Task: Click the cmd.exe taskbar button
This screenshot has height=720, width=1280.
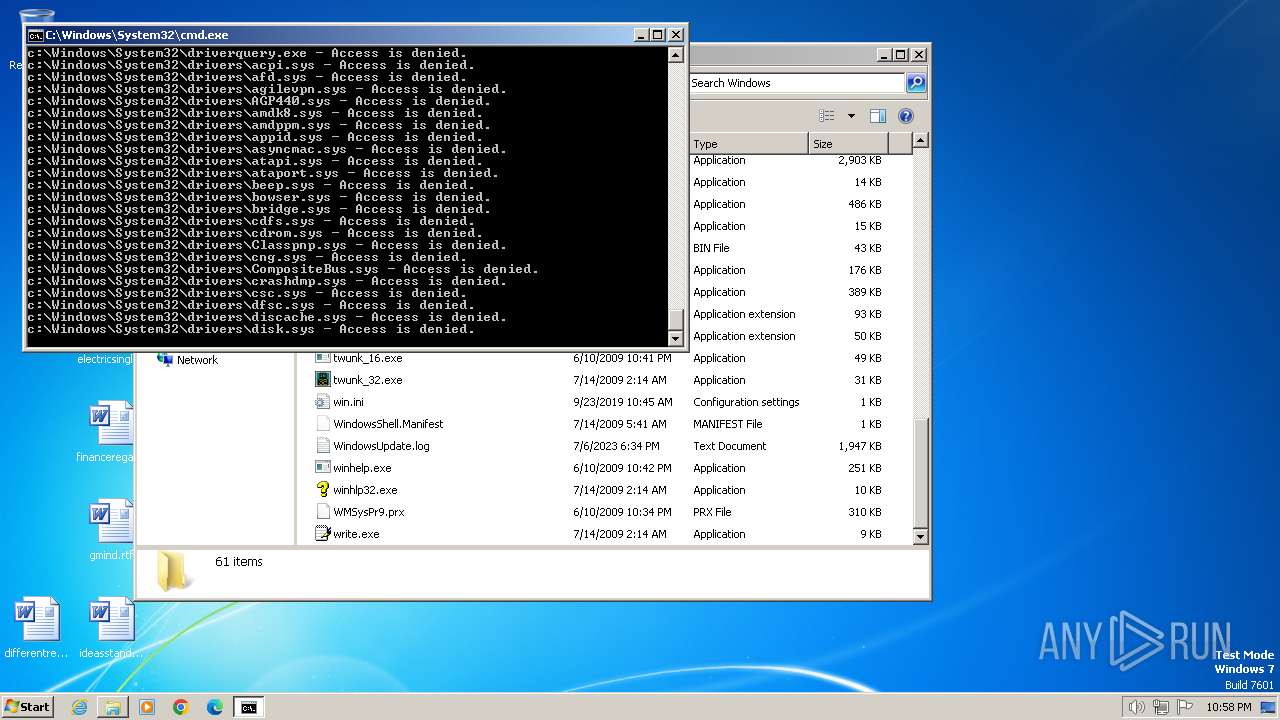Action: point(248,707)
